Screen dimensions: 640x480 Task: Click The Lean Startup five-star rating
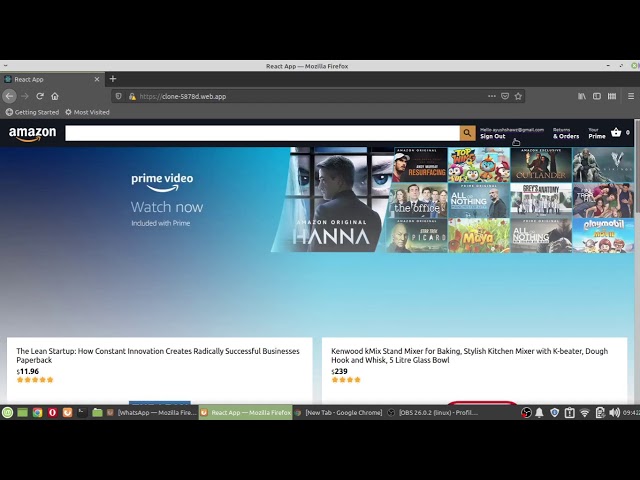click(35, 380)
